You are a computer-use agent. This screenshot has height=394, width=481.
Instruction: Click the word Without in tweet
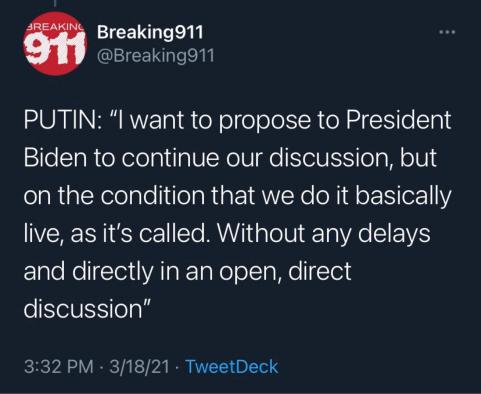tap(261, 233)
